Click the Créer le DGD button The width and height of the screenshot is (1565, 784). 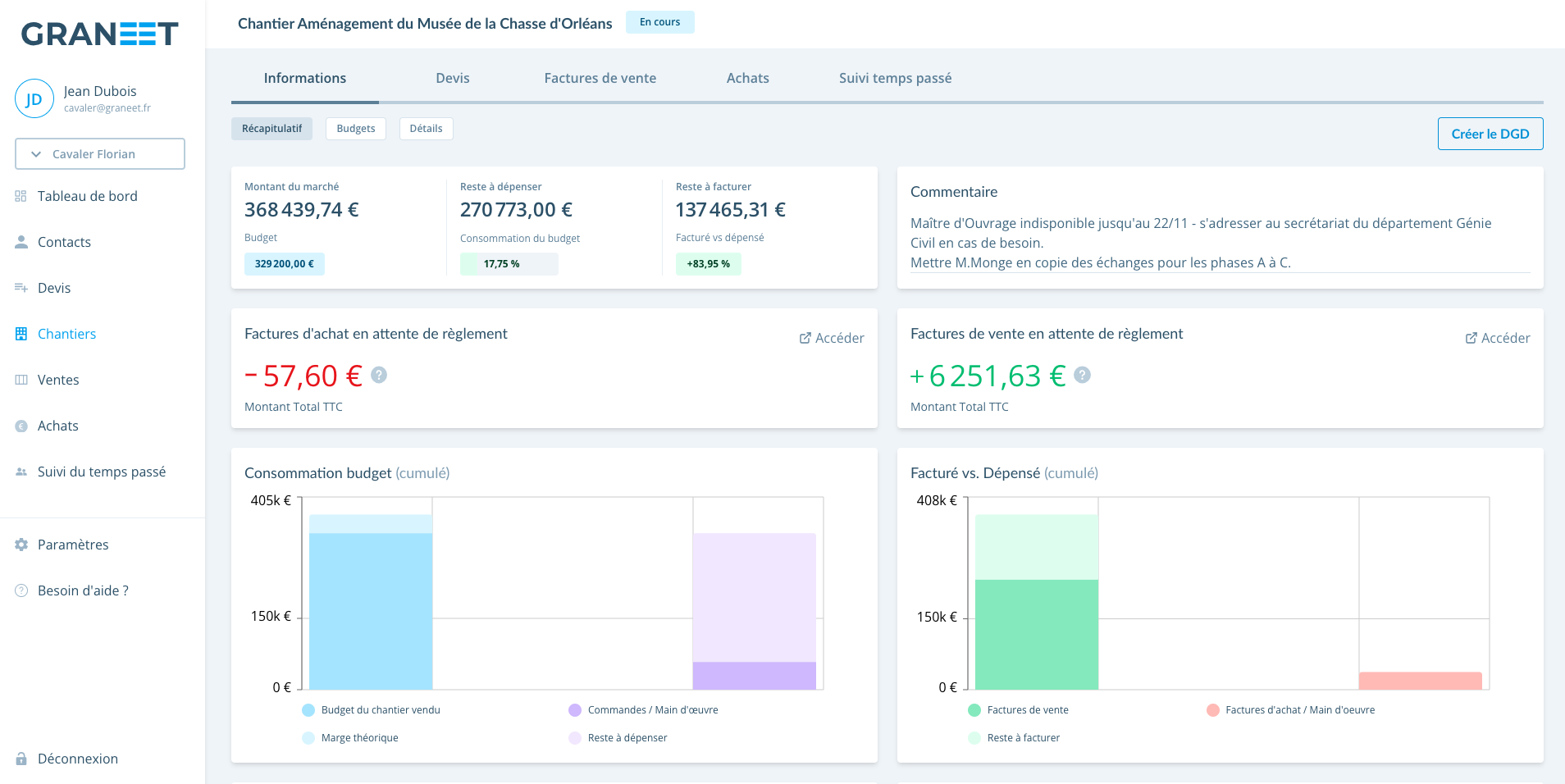(x=1490, y=134)
